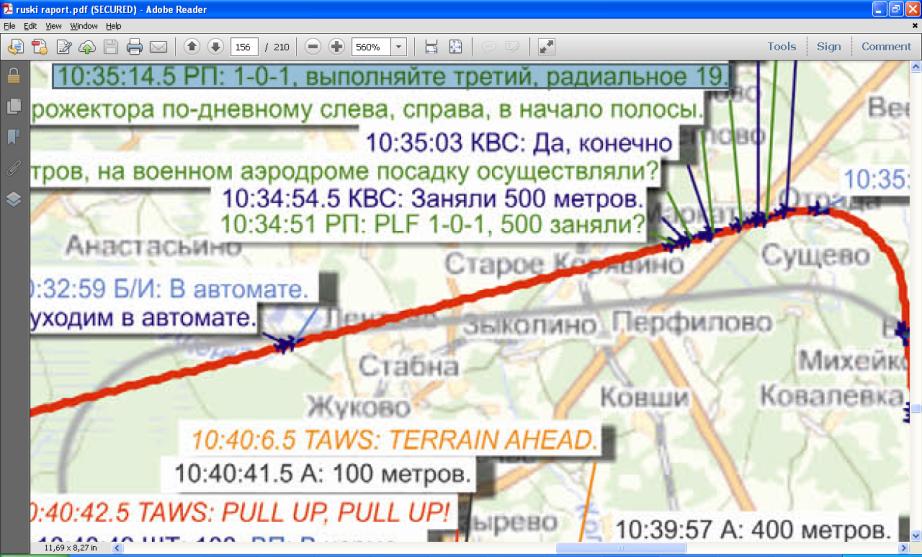Click the horizontal scrollbar right arrow

904,548
